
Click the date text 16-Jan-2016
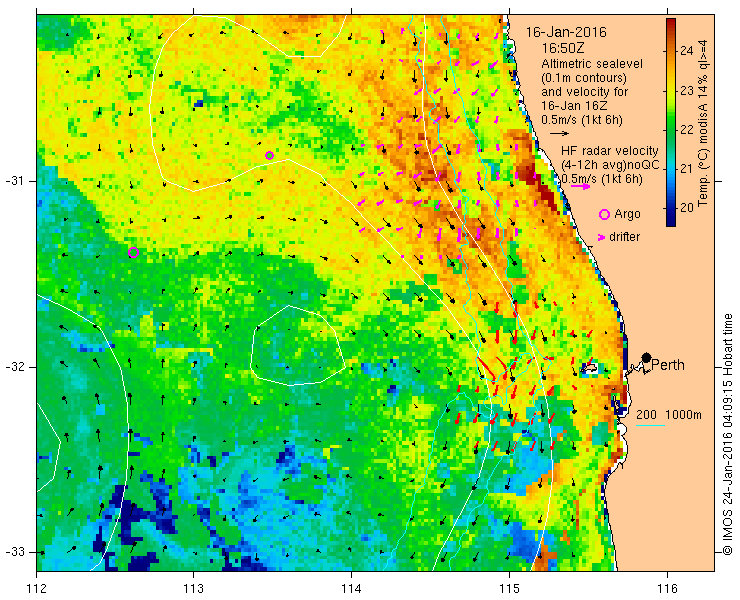(x=566, y=33)
